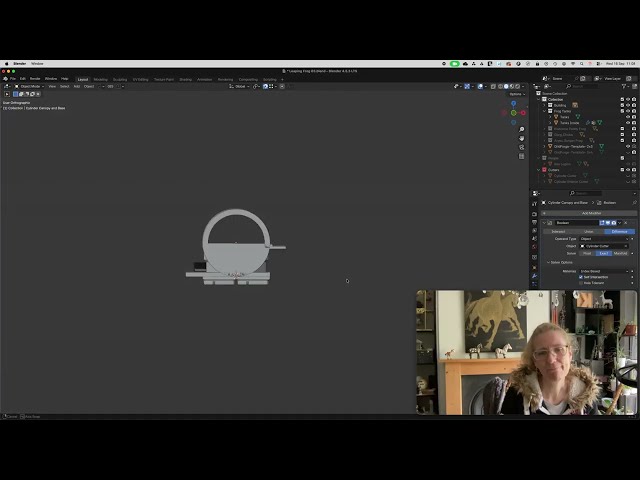This screenshot has height=480, width=640.
Task: Select the Intersect boolean operation
Action: 558,231
